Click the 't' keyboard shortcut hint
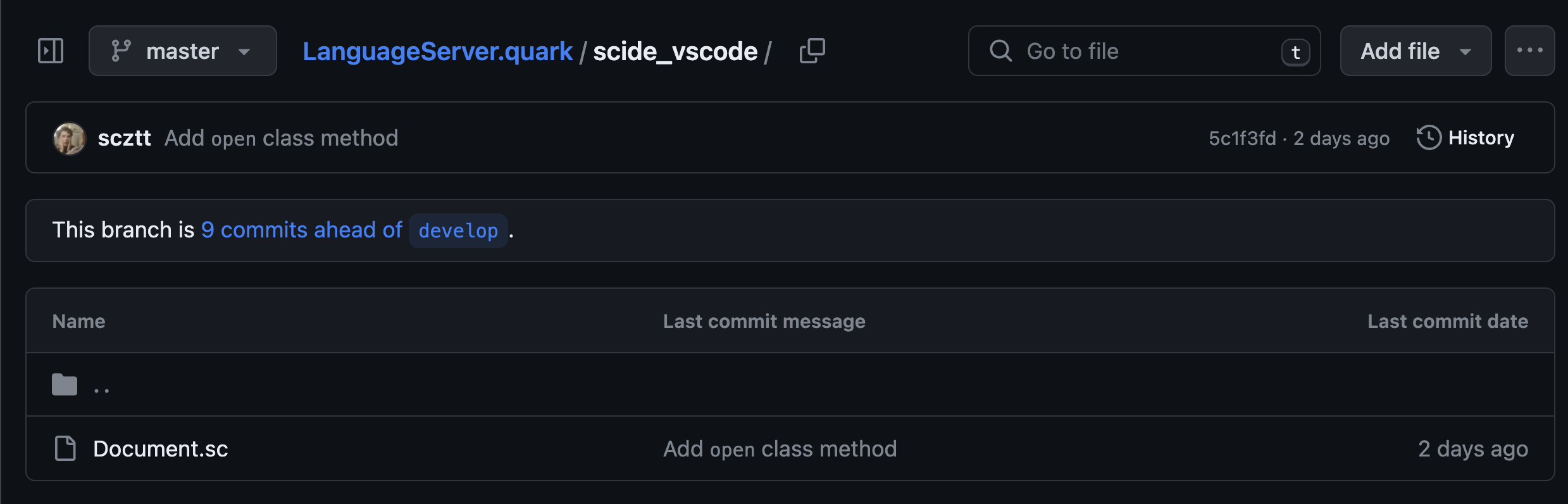1568x504 pixels. click(1295, 52)
